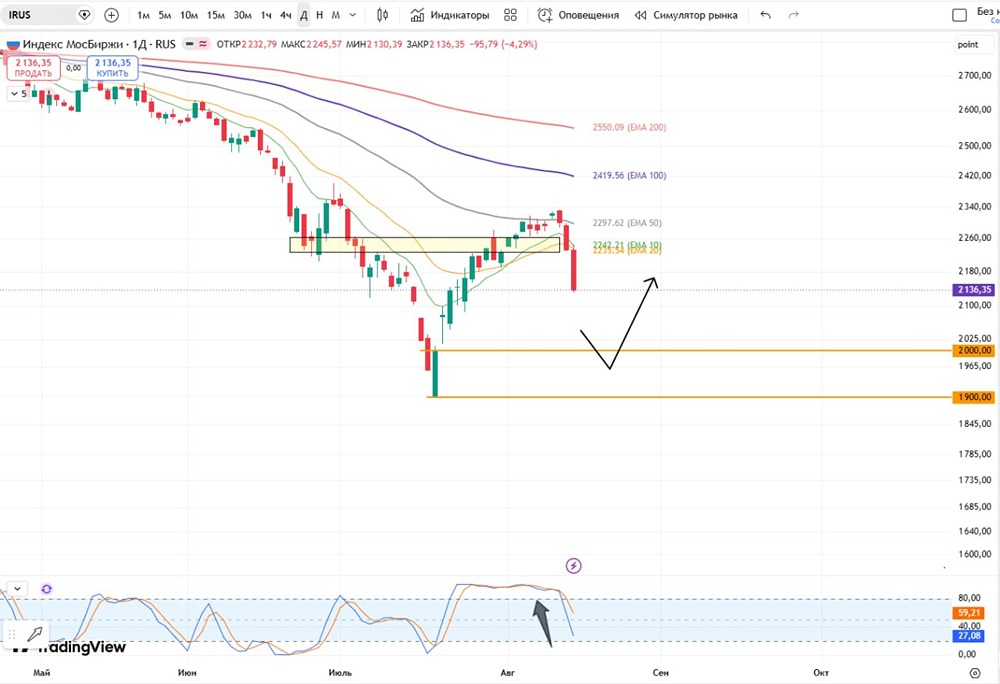Viewport: 1000px width, 684px height.
Task: Add a symbol with the plus-circle icon
Action: [x=112, y=15]
